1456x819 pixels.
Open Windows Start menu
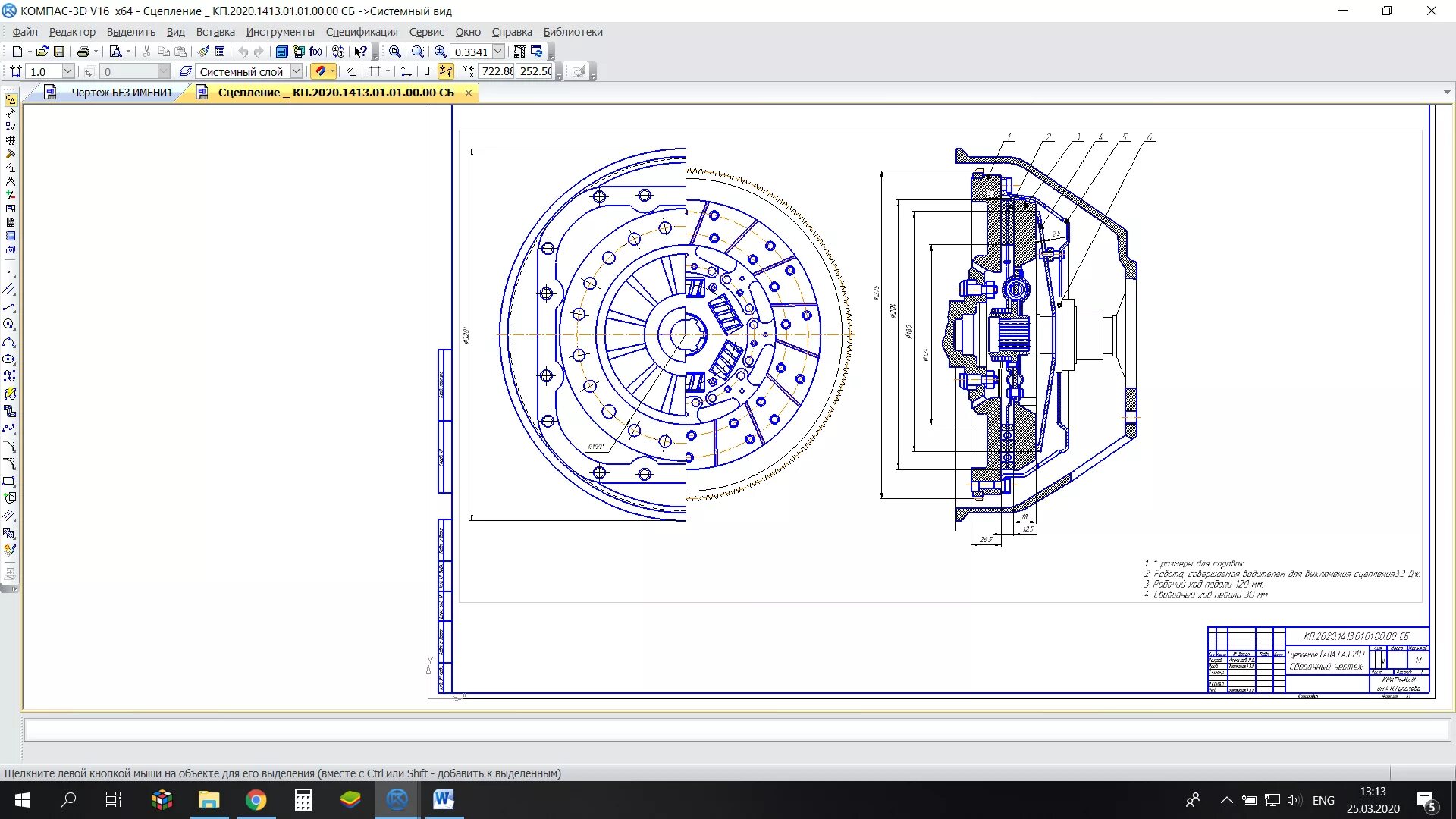pyautogui.click(x=22, y=800)
